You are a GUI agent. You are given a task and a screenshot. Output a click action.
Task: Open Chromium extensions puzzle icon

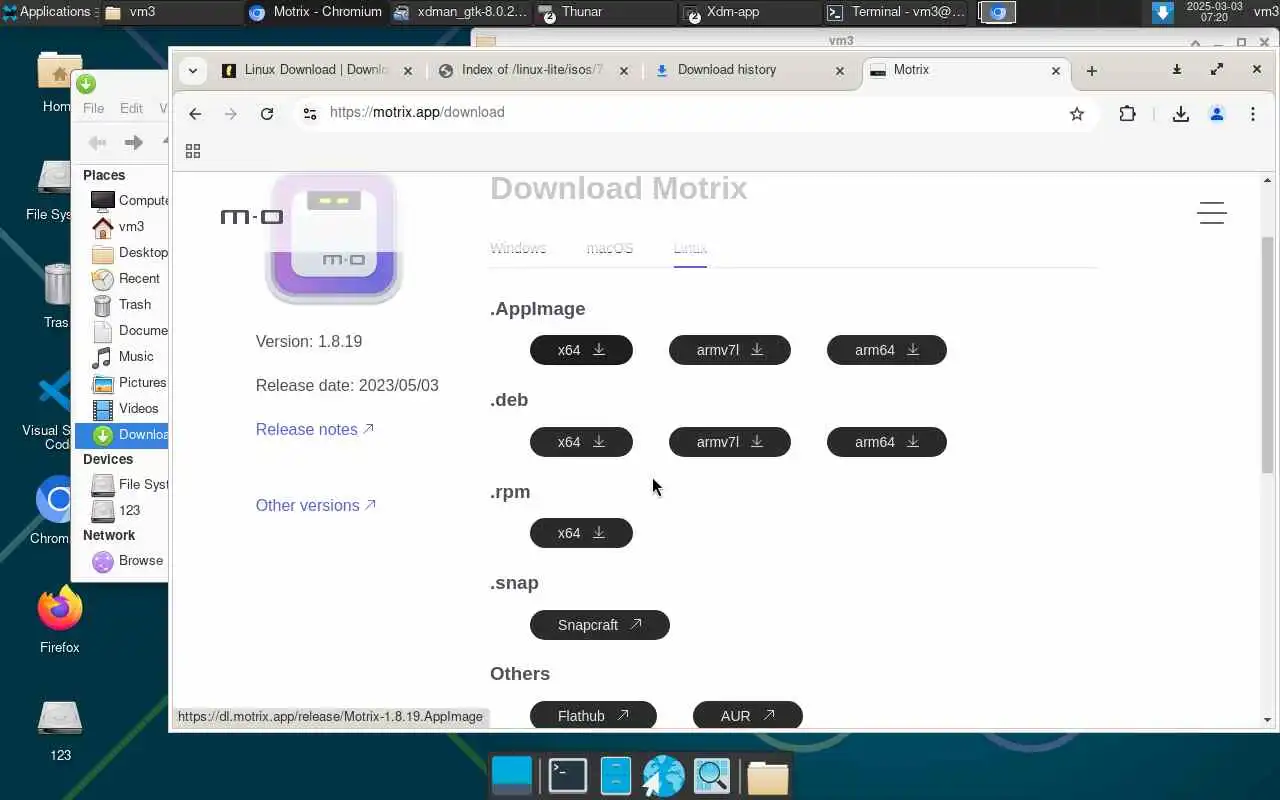[x=1127, y=114]
